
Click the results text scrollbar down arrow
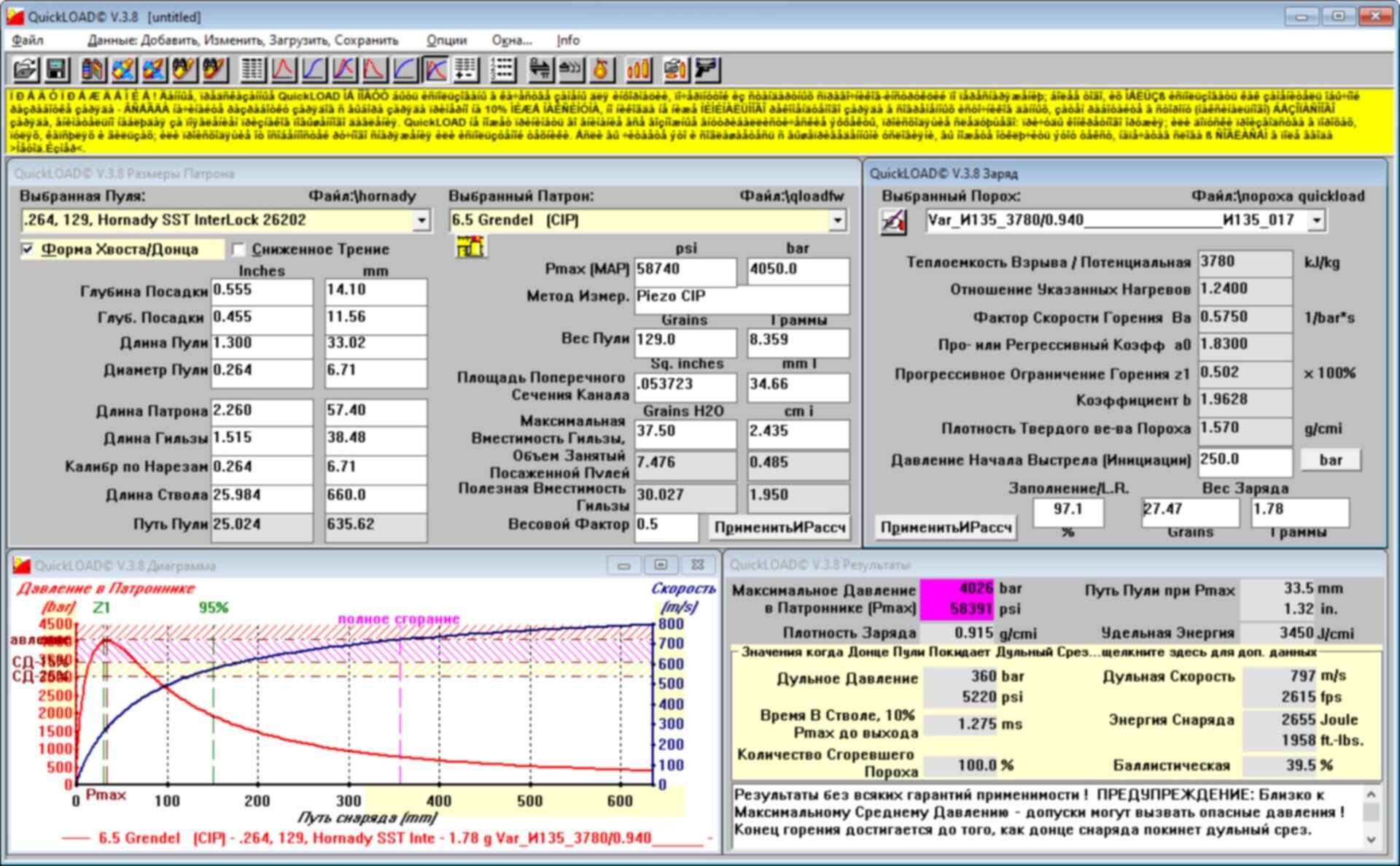pos(1370,839)
